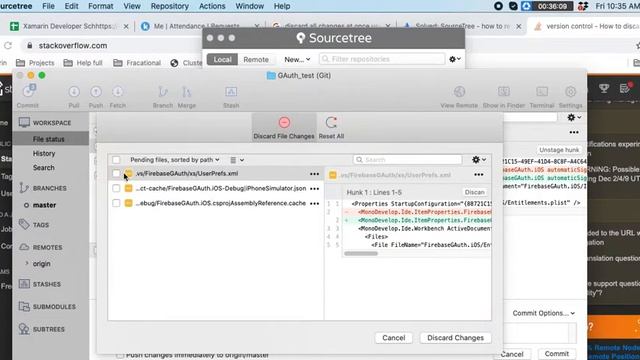Screen dimensions: 640x360
Task: Close the Xamarin Developer browser tab
Action: pos(126,26)
